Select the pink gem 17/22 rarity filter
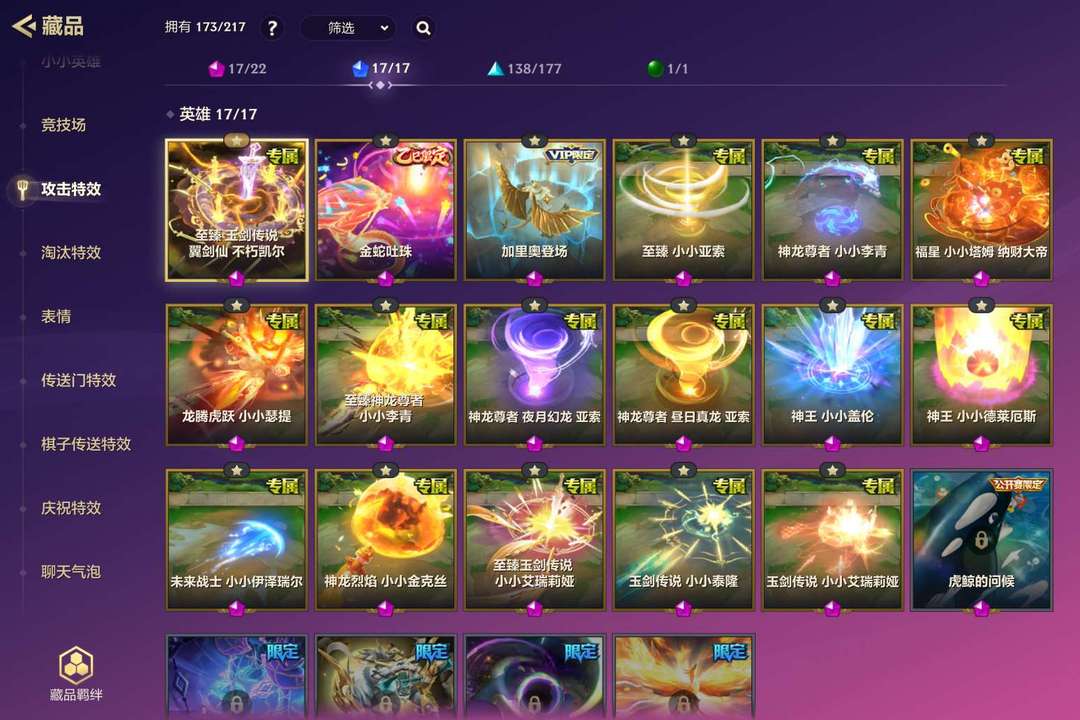 click(238, 69)
